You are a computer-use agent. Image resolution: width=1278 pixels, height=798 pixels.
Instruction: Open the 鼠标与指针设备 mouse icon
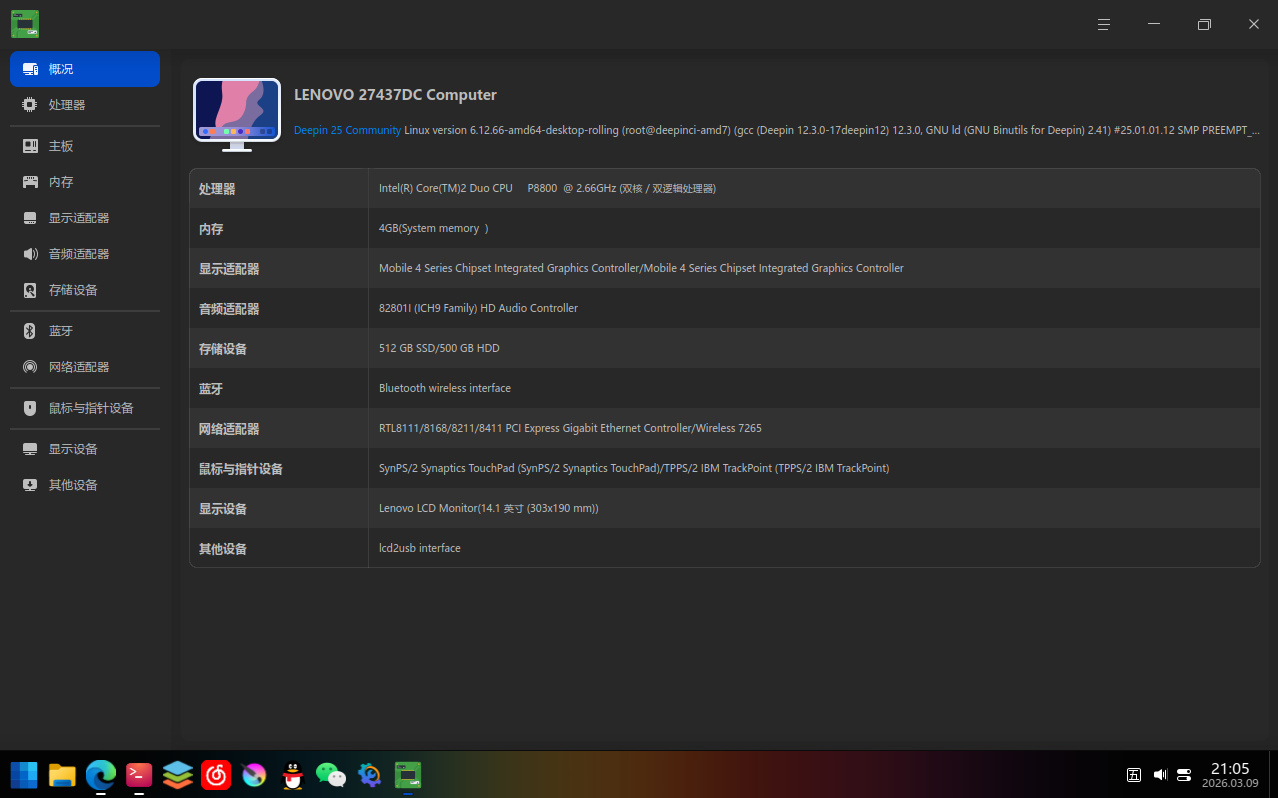(30, 408)
